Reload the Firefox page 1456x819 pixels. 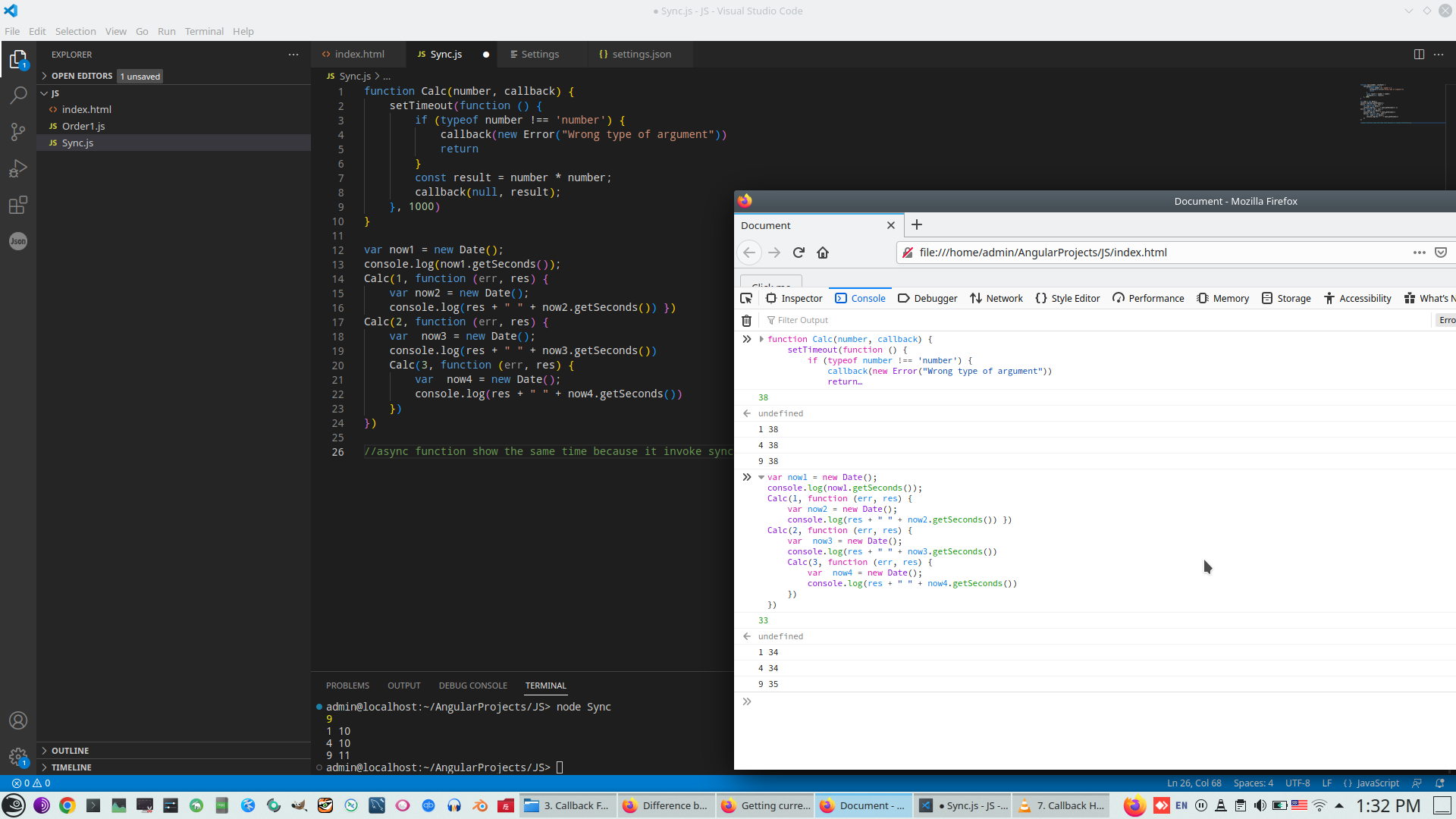tap(799, 253)
